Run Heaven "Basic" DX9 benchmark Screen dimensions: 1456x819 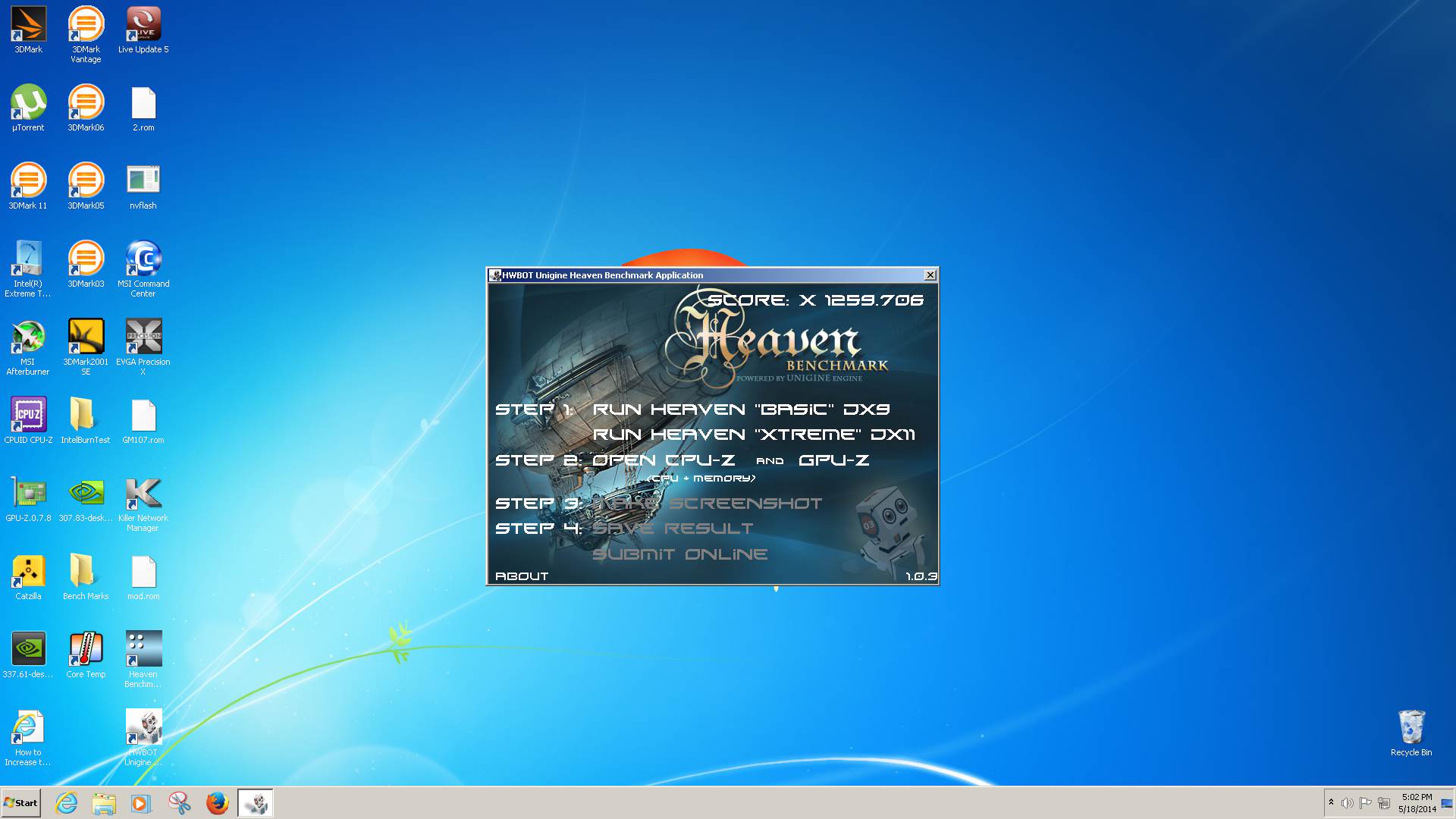pyautogui.click(x=741, y=409)
